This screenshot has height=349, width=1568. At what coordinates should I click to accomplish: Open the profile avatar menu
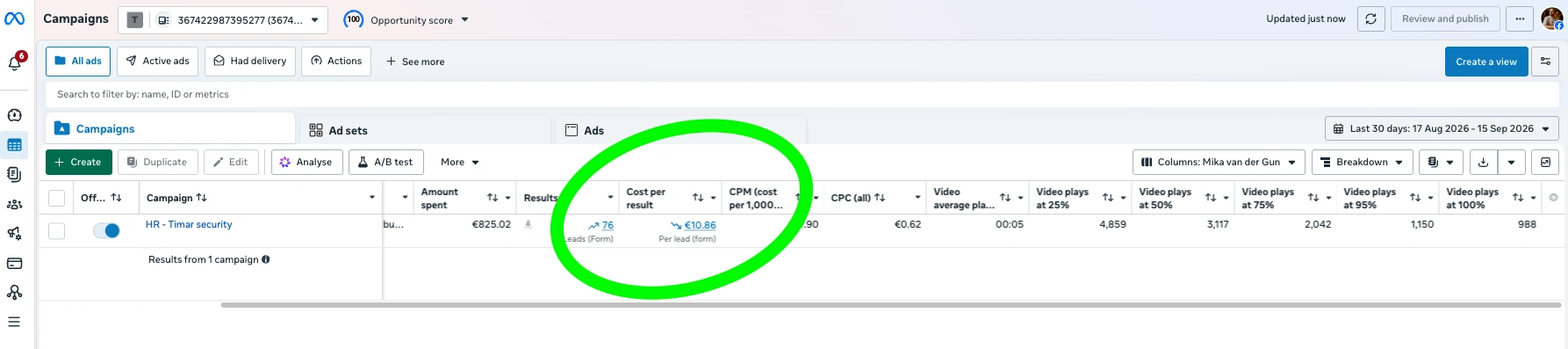[1552, 18]
